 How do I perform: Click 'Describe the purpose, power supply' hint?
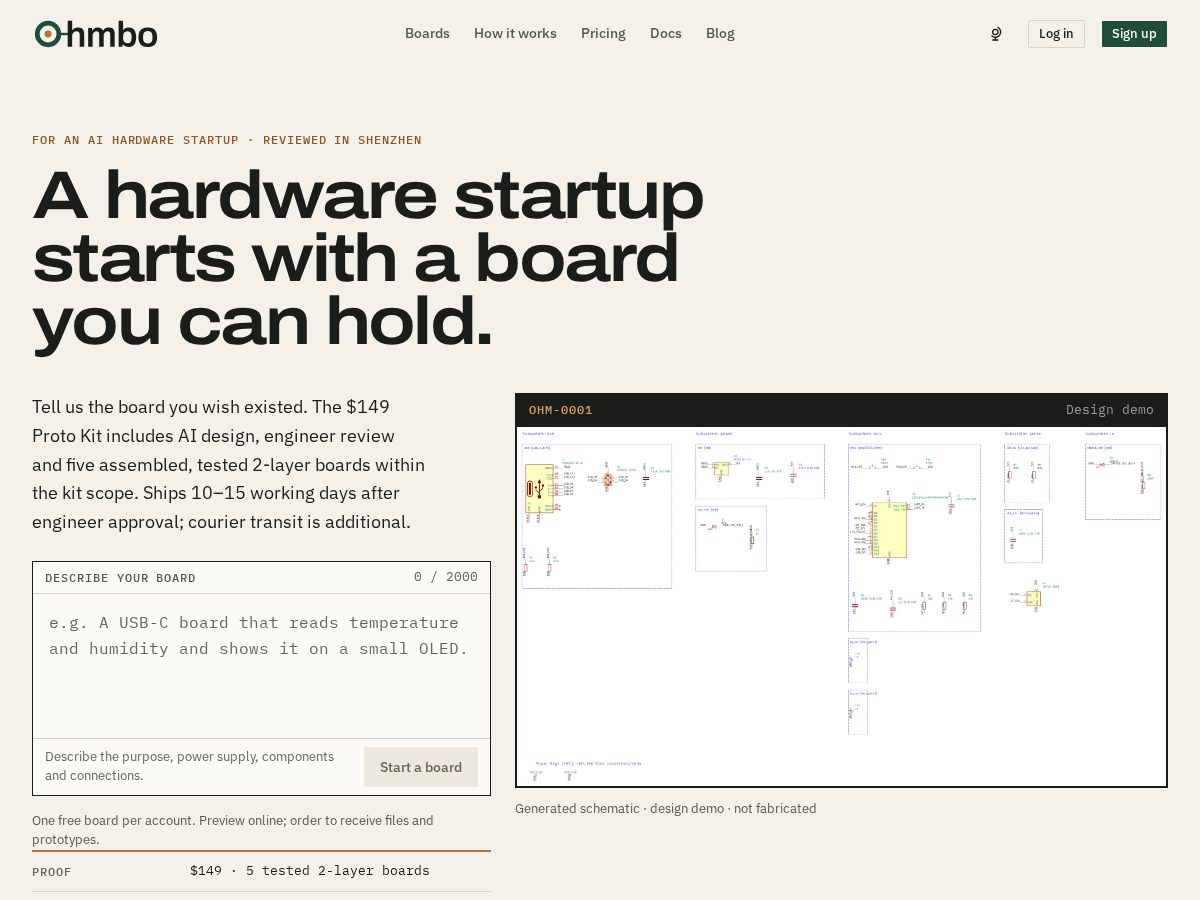[190, 766]
